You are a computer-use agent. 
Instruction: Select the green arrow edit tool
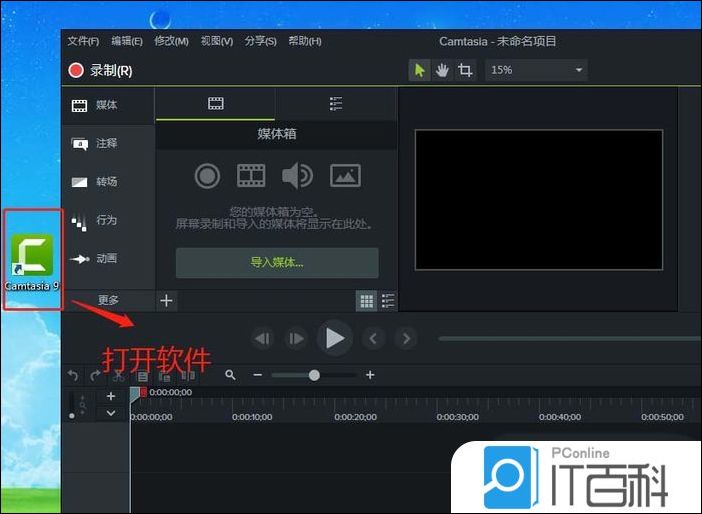419,70
